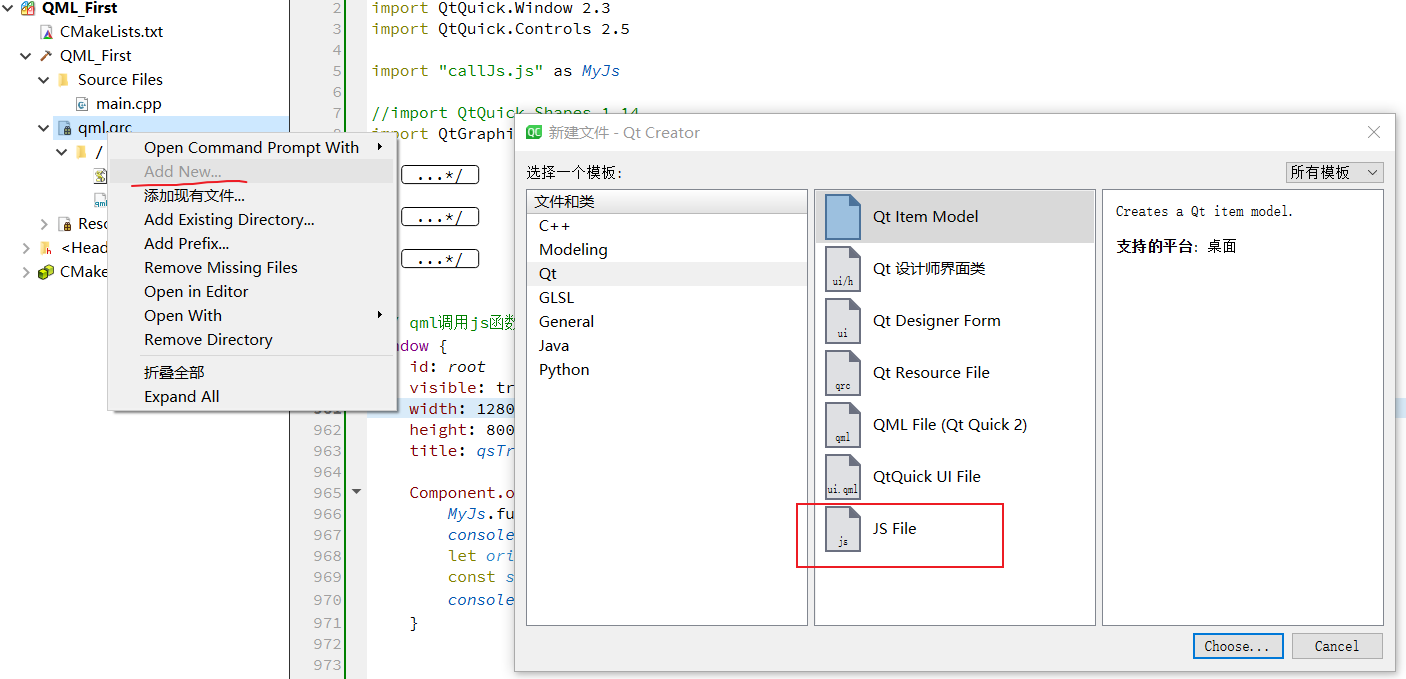Collapse the qml.qrc node
Screen dimensions: 1406x679
tap(44, 128)
